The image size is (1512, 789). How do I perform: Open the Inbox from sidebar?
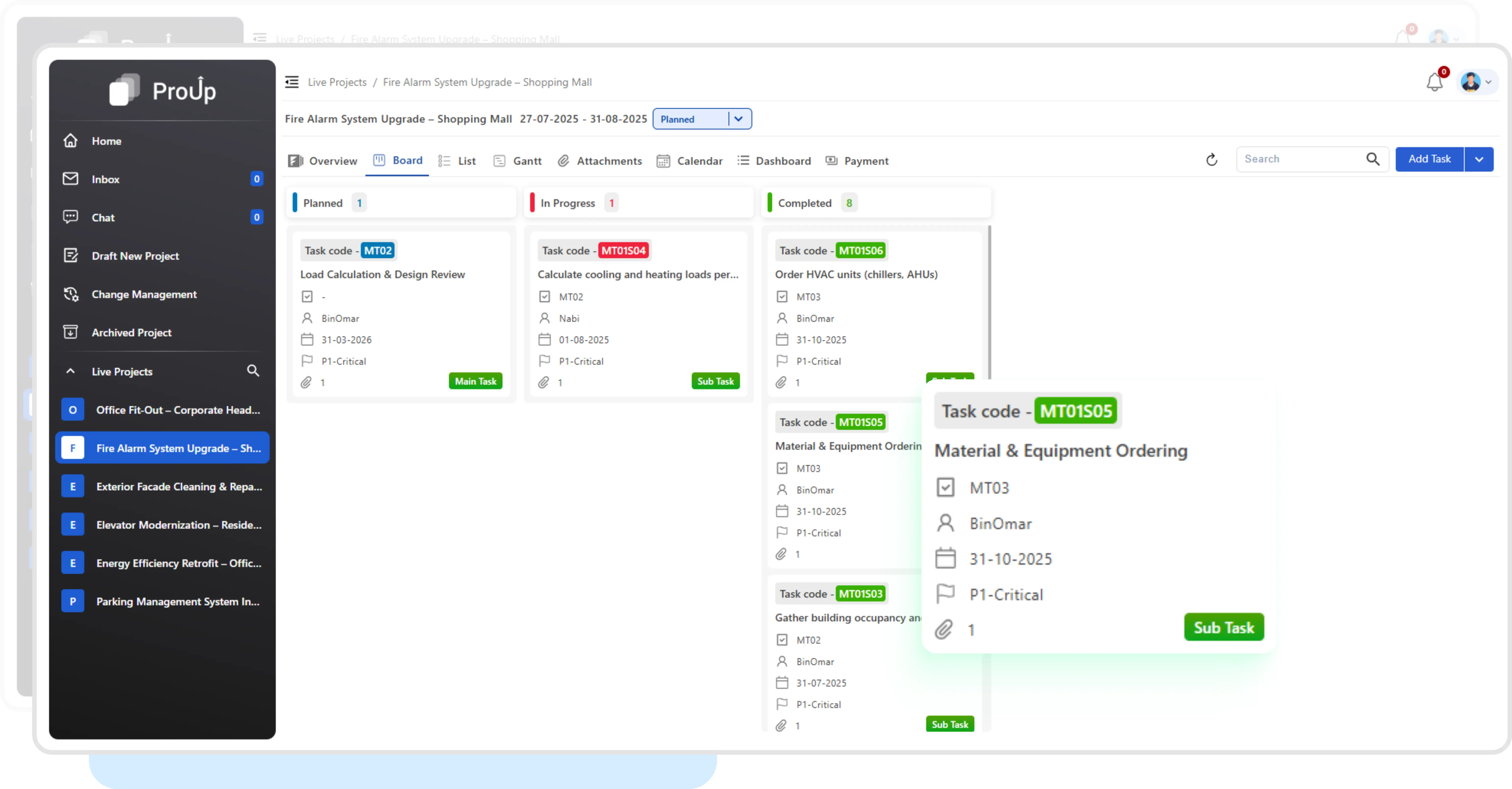pos(106,179)
